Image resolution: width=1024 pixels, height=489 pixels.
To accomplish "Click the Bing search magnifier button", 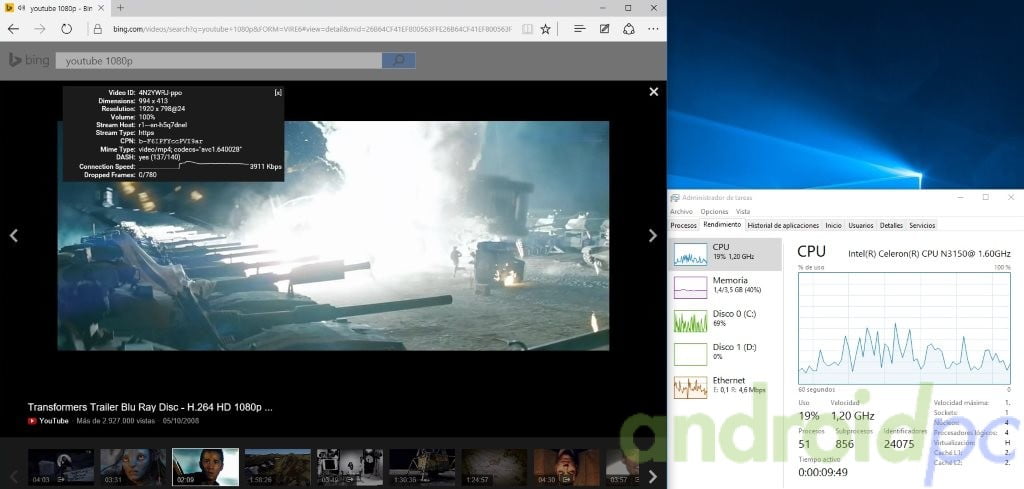I will coord(398,61).
